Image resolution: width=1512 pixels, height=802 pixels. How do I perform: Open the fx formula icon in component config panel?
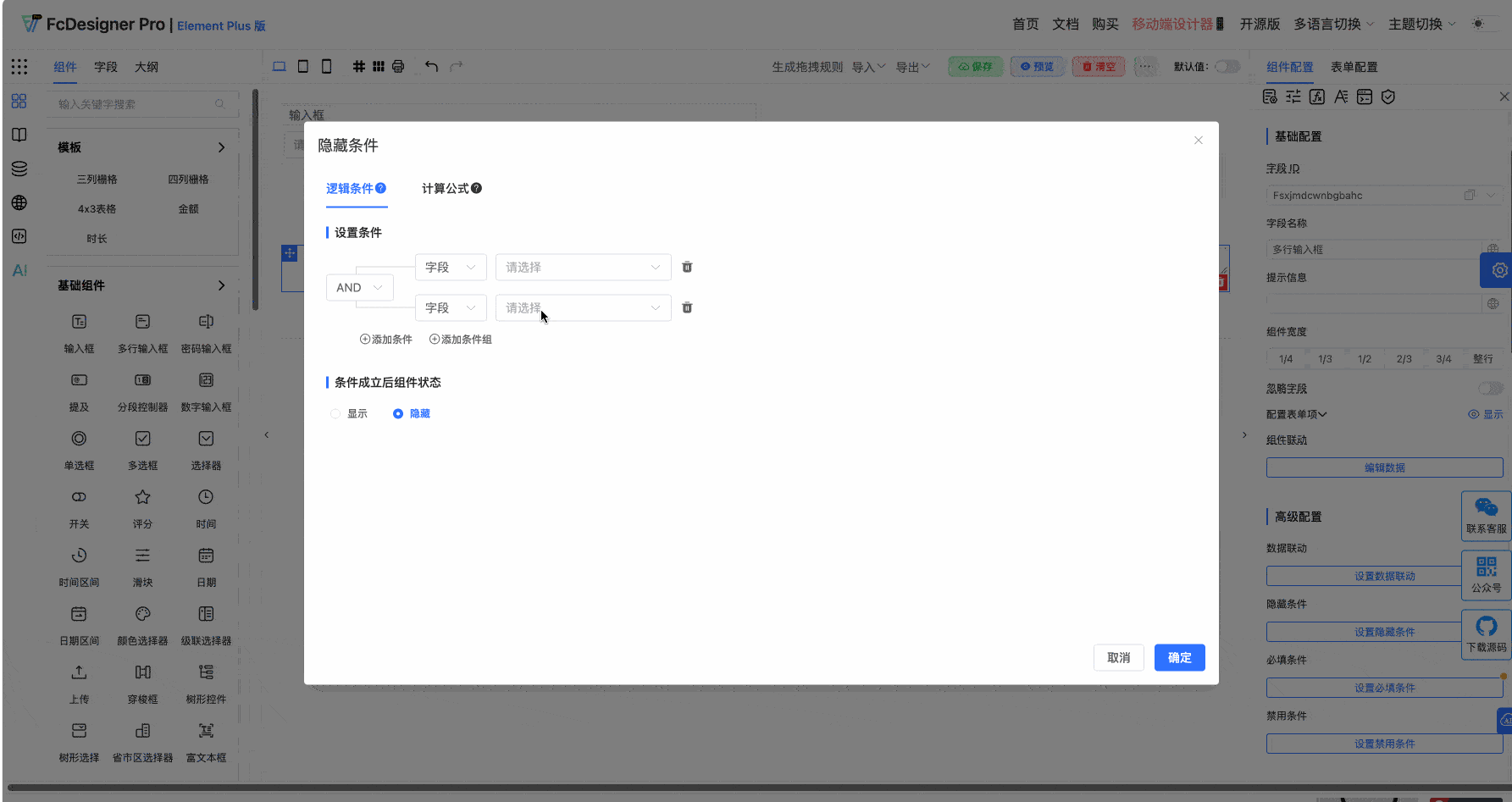point(1317,97)
